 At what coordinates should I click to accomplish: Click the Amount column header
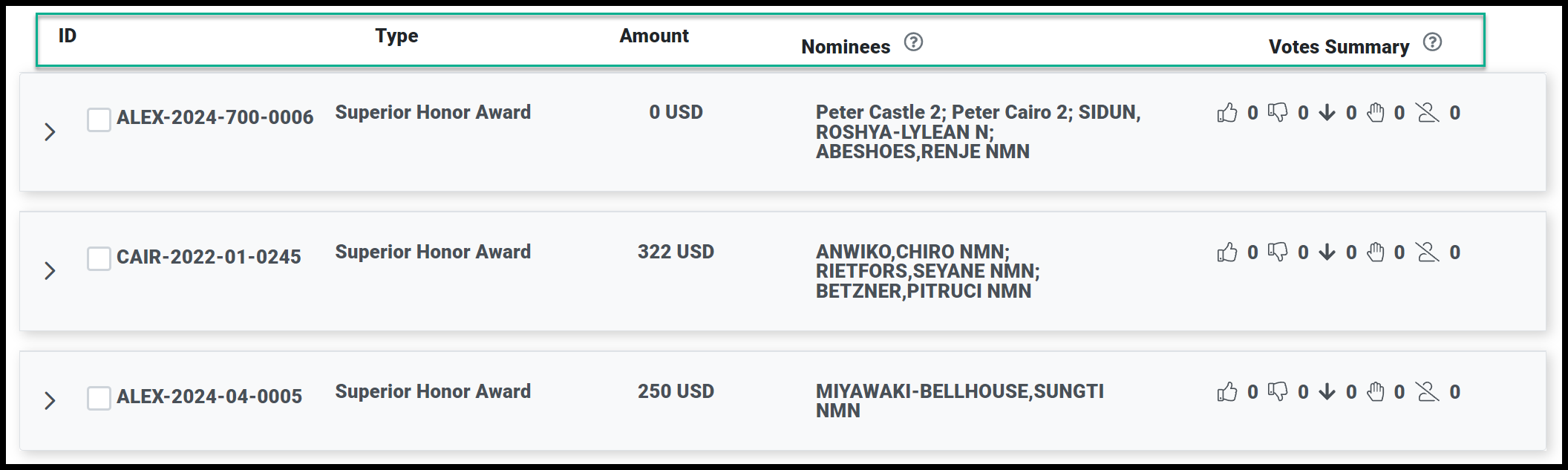pyautogui.click(x=654, y=36)
